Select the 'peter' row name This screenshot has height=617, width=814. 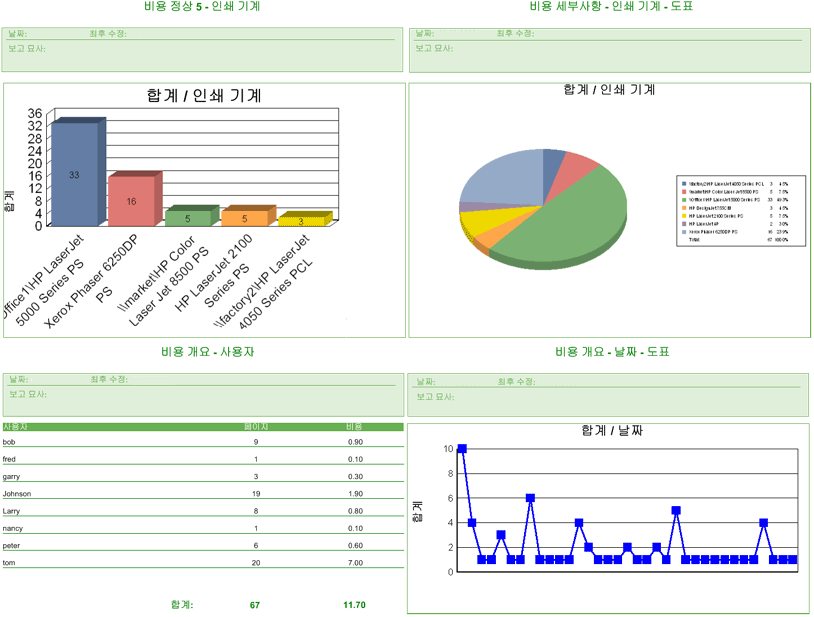tap(11, 545)
